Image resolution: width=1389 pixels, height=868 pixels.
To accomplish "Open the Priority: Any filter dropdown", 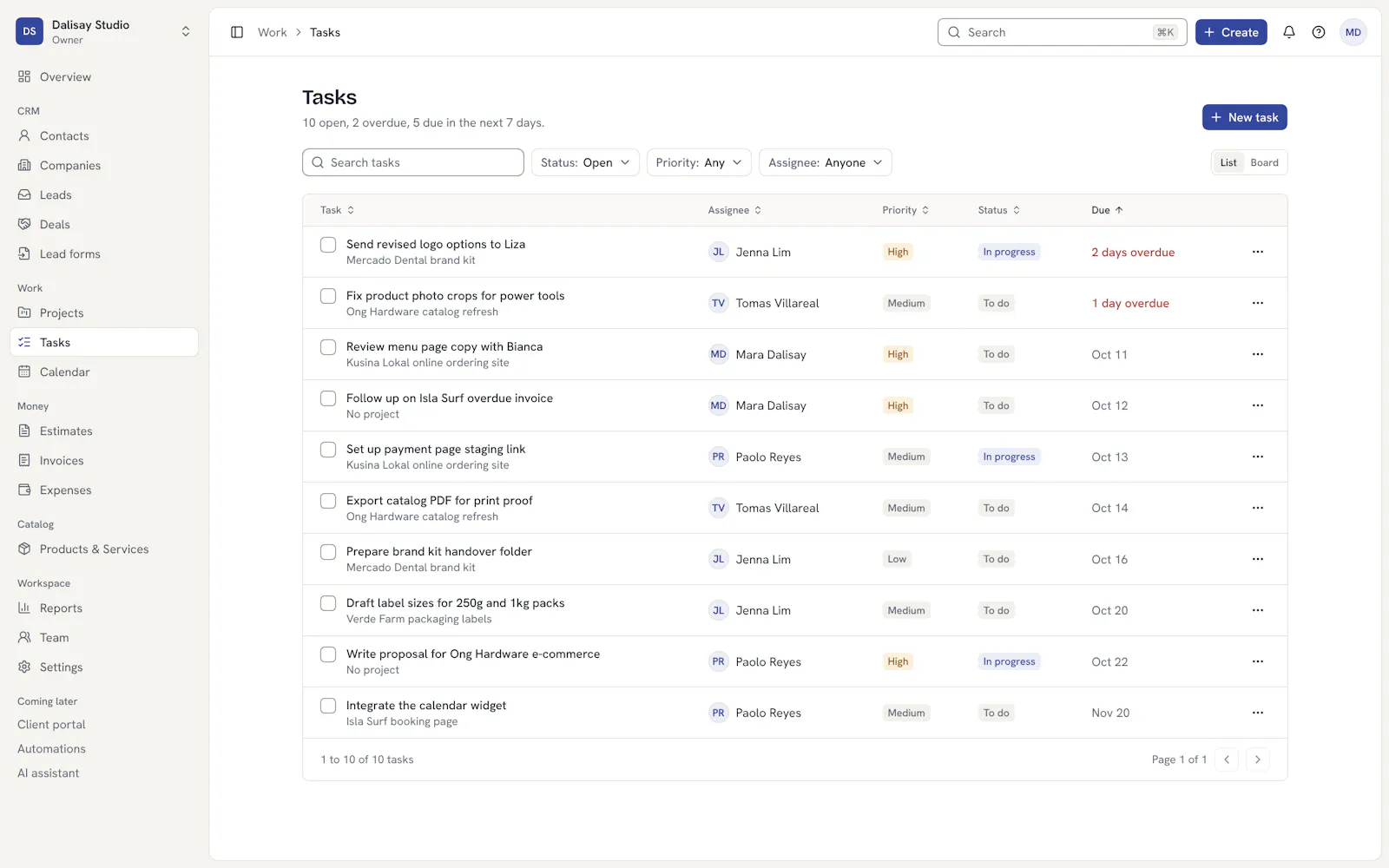I will (699, 162).
